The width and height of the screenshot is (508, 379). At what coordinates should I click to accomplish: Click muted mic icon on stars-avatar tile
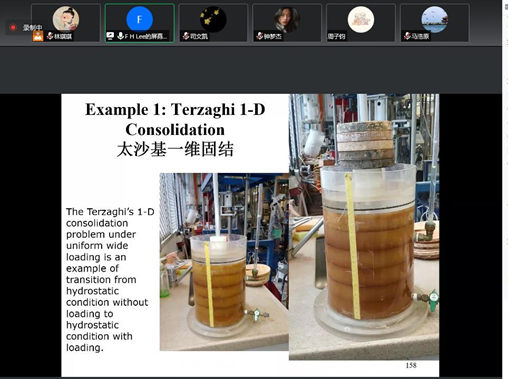pyautogui.click(x=186, y=36)
